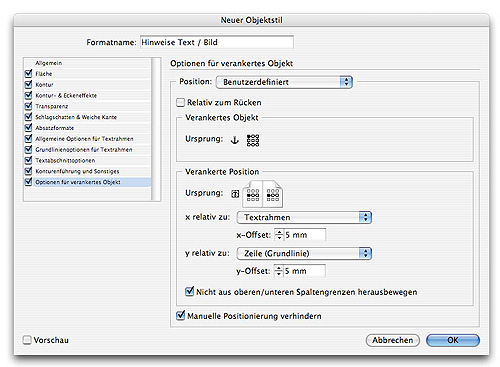Click the Abbrechen button
The height and width of the screenshot is (367, 500).
coord(393,340)
